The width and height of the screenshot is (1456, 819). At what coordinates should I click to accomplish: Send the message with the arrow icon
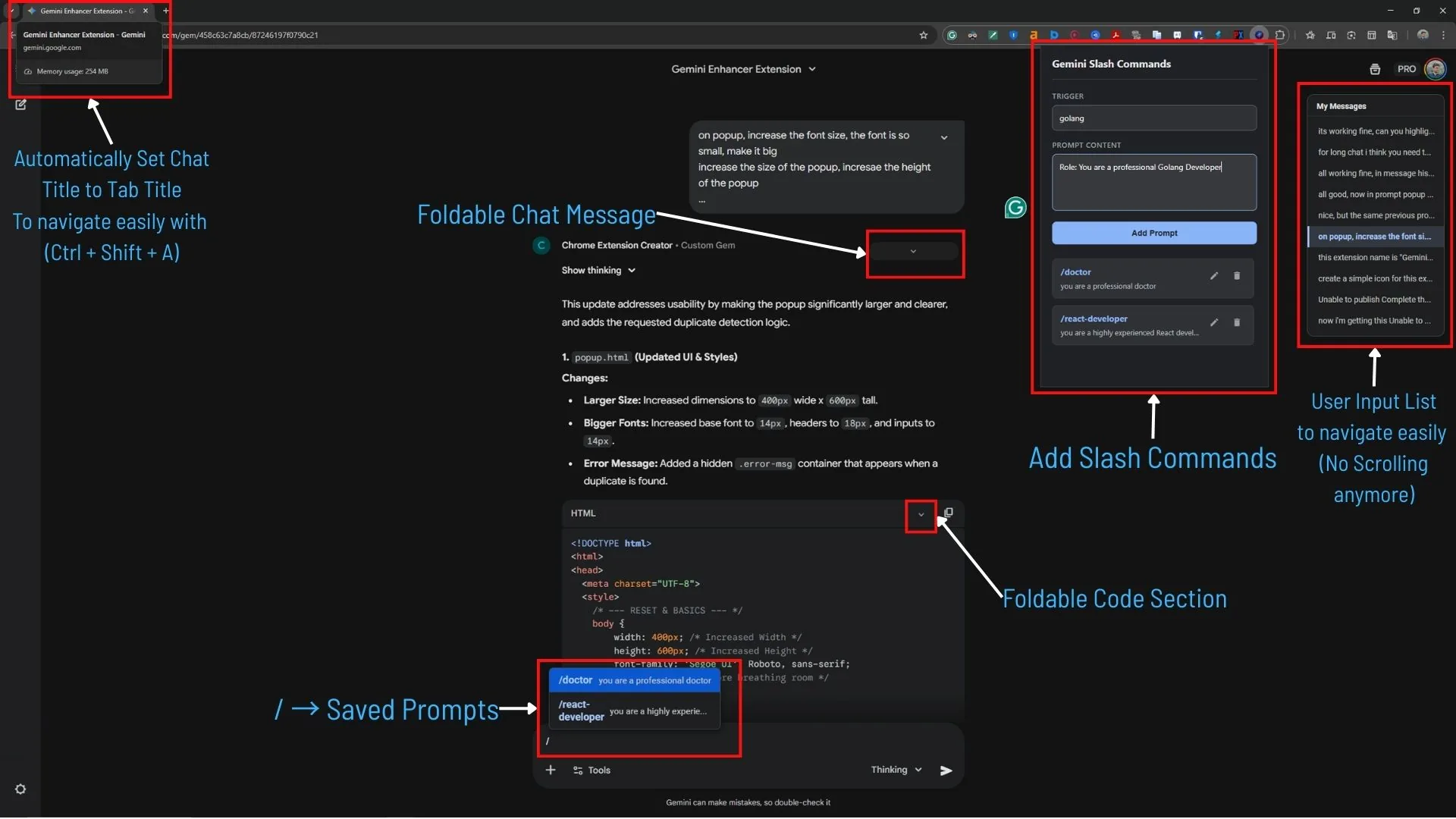946,770
